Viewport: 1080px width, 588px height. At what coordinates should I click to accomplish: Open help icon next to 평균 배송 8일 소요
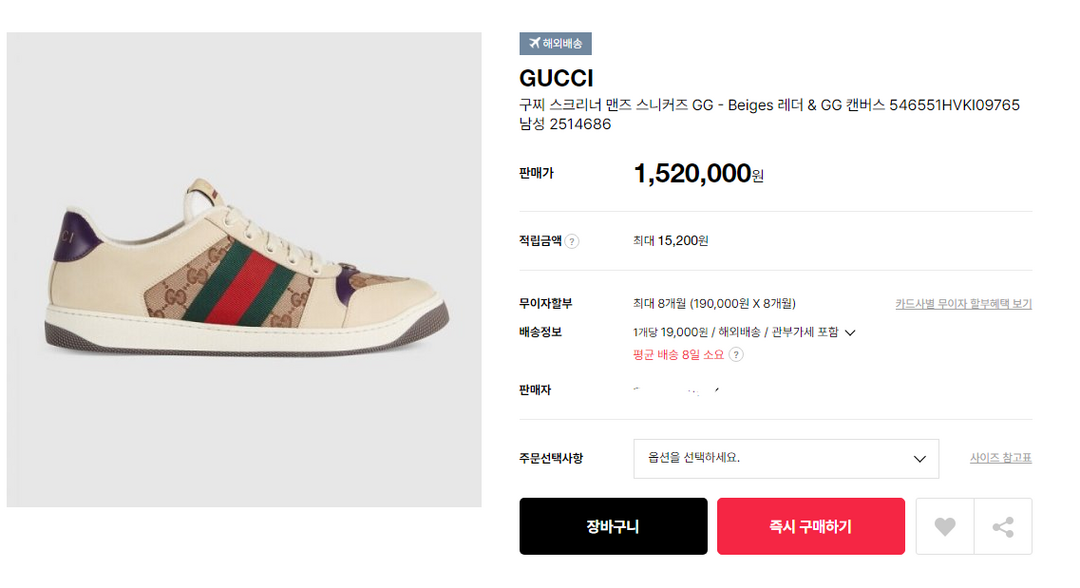coord(736,354)
